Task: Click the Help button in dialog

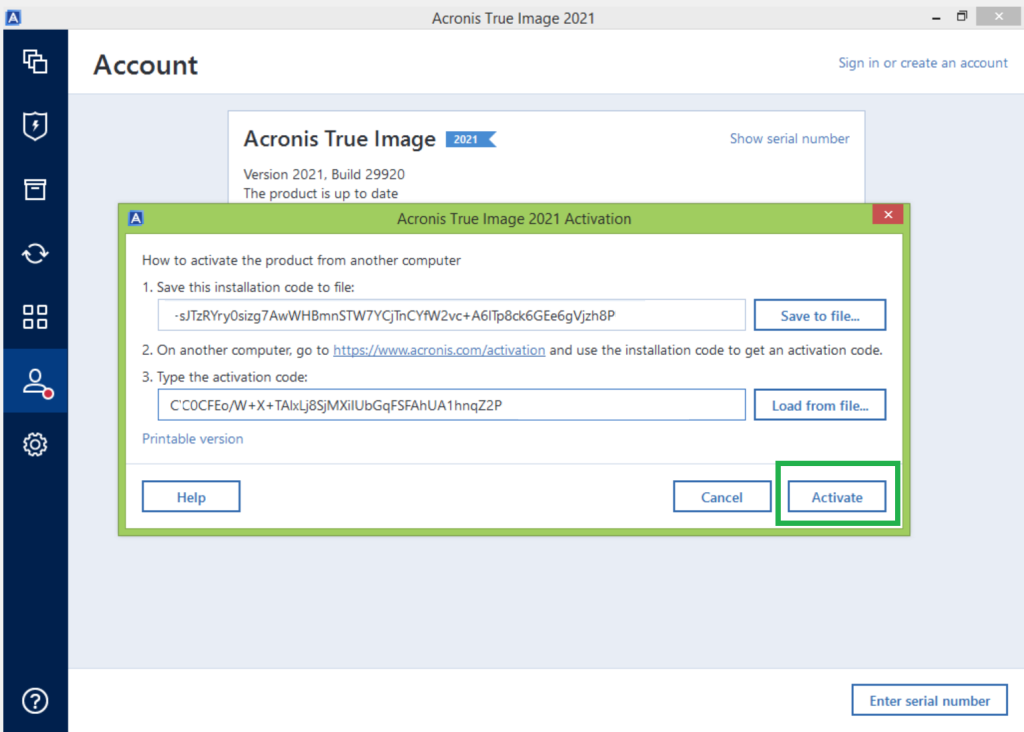Action: click(x=191, y=497)
